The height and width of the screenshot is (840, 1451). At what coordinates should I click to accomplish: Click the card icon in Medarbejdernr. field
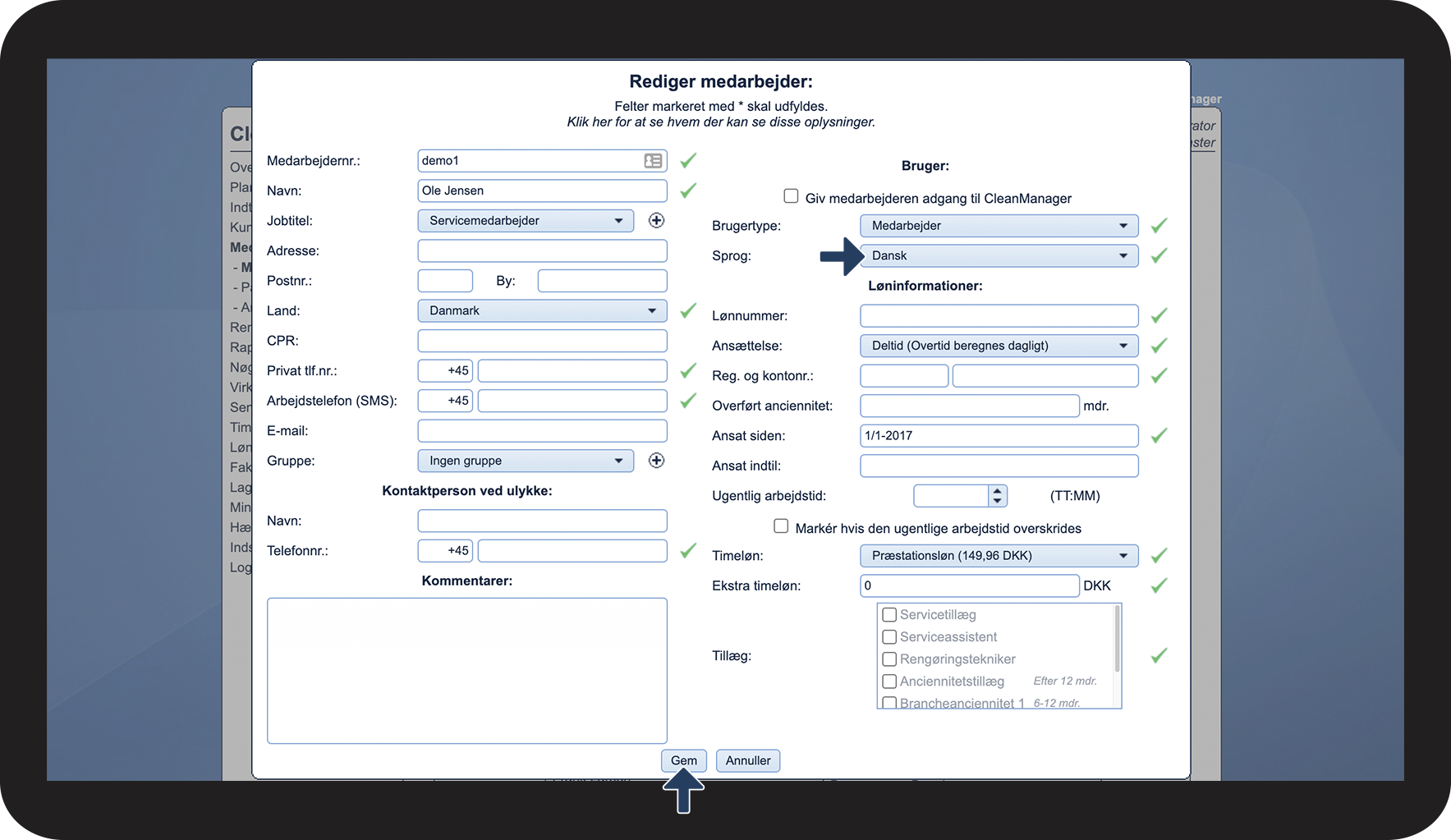pos(653,161)
